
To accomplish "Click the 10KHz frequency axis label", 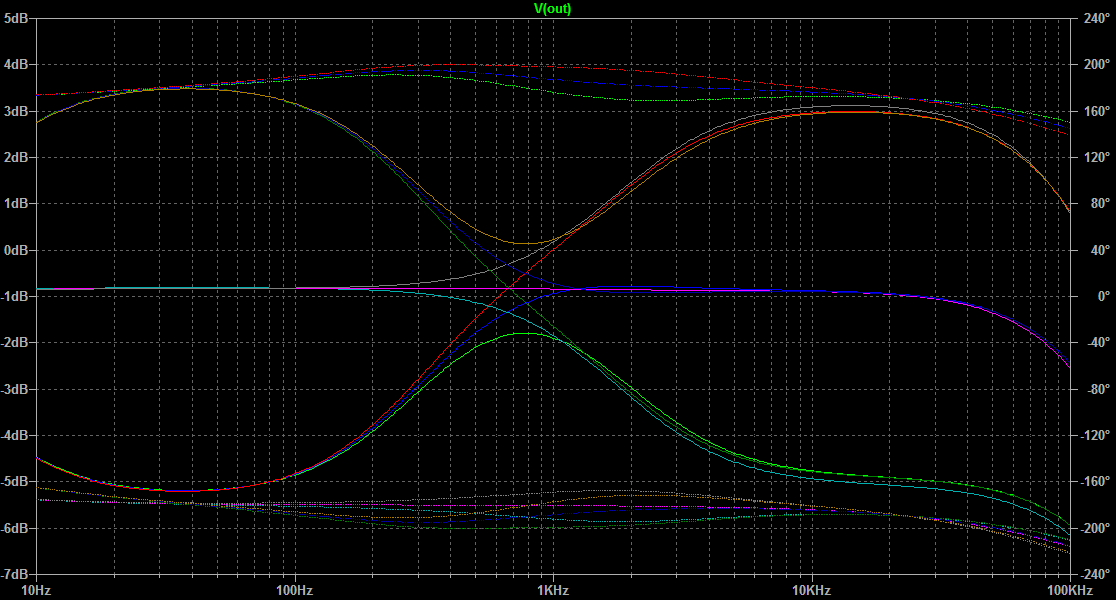I will (x=811, y=591).
